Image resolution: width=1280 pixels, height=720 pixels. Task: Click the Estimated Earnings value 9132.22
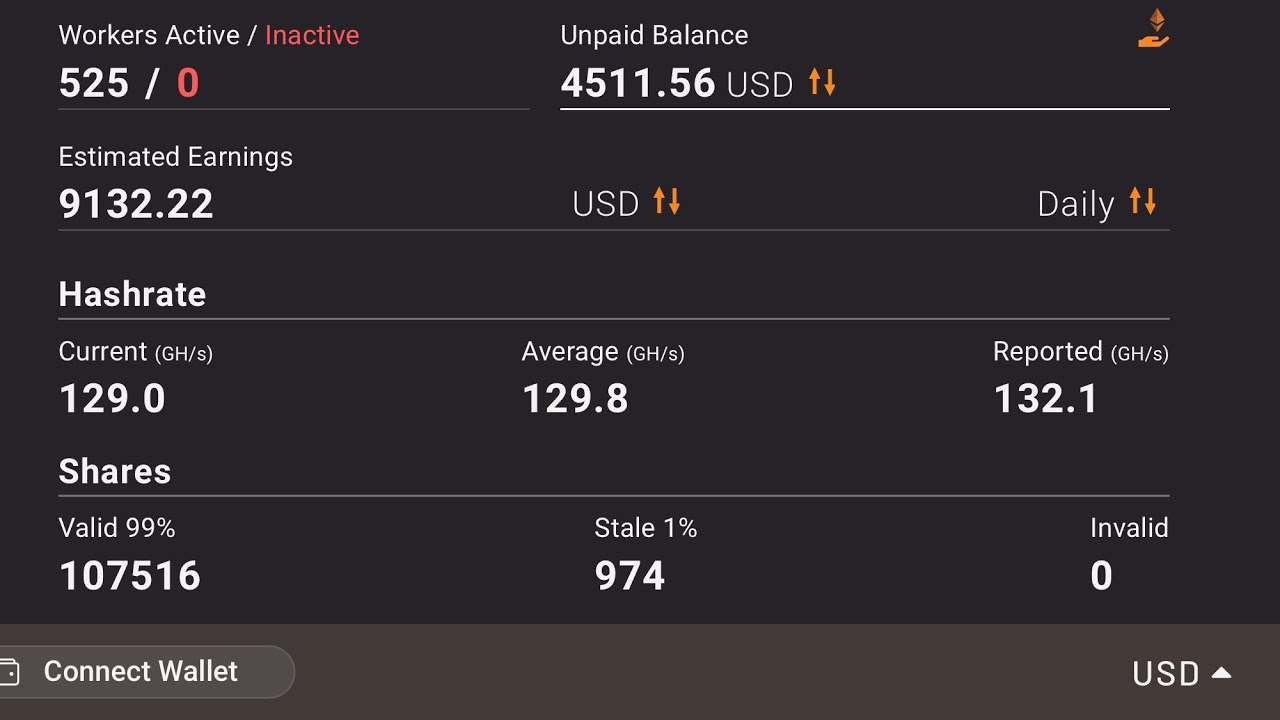coord(136,204)
